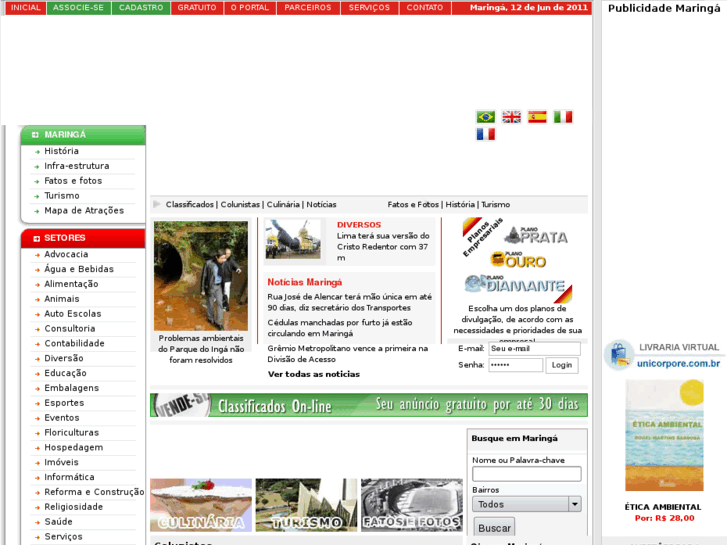This screenshot has width=727, height=545.
Task: Open Colunistas in the section bar
Action: (240, 204)
